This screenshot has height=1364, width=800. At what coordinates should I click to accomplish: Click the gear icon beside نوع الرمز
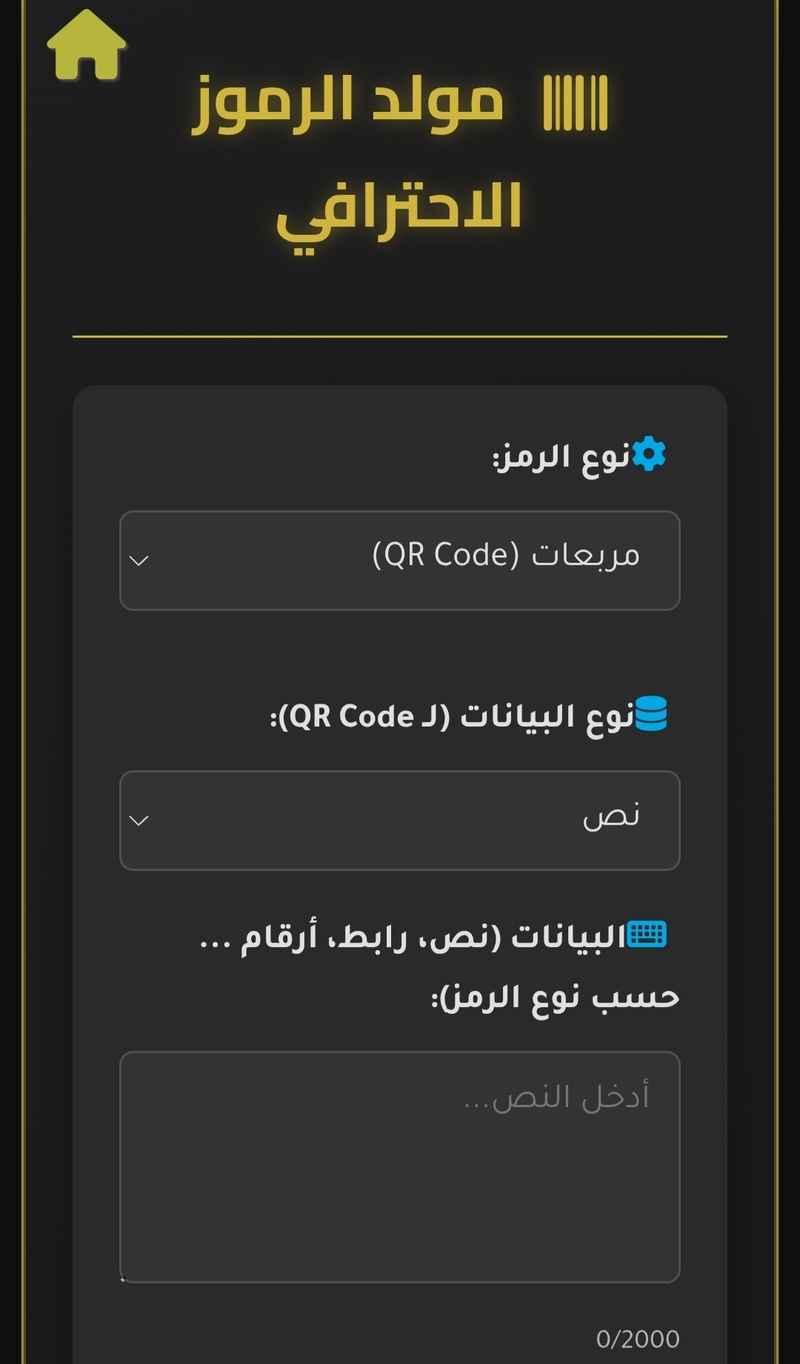[648, 454]
